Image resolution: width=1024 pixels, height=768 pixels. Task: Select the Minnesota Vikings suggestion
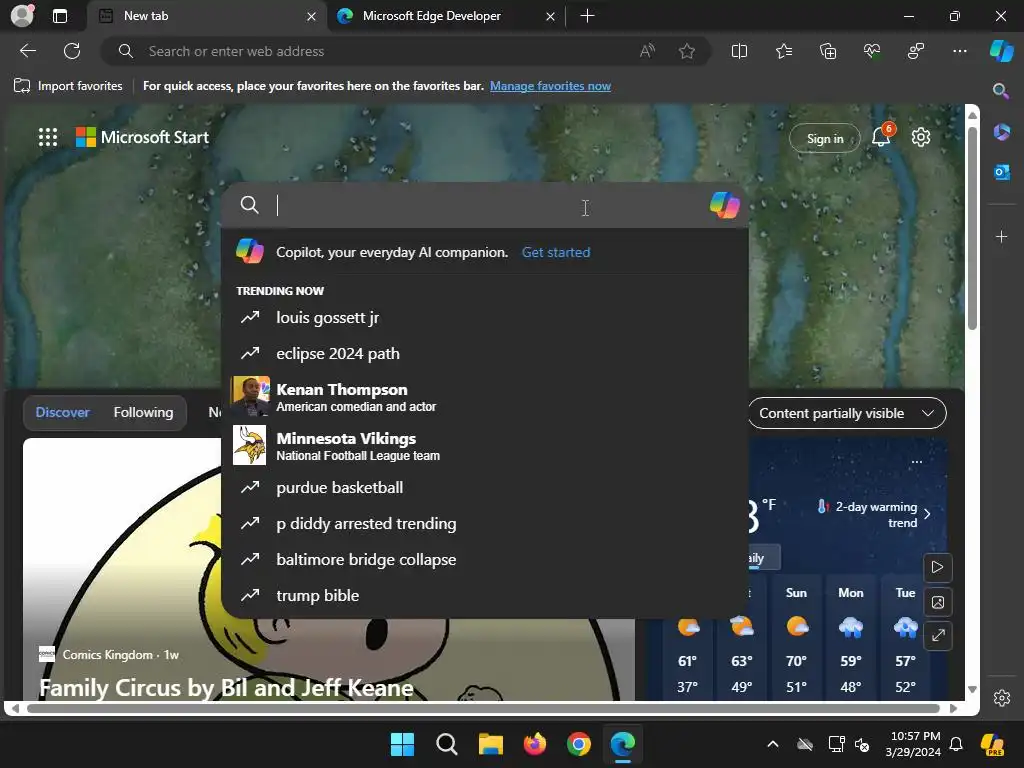[485, 445]
